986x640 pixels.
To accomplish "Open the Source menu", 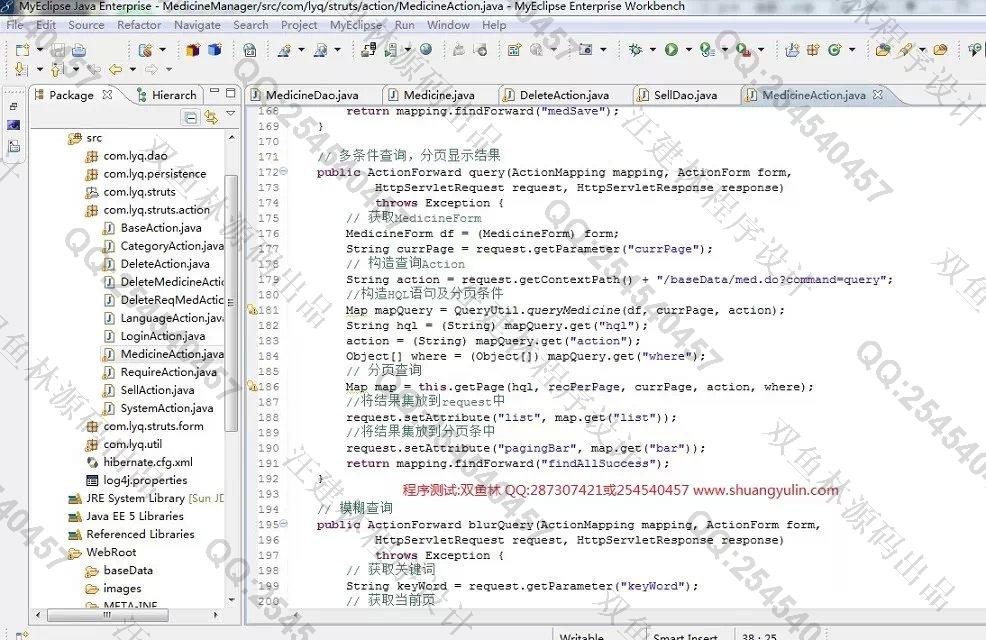I will coord(86,25).
